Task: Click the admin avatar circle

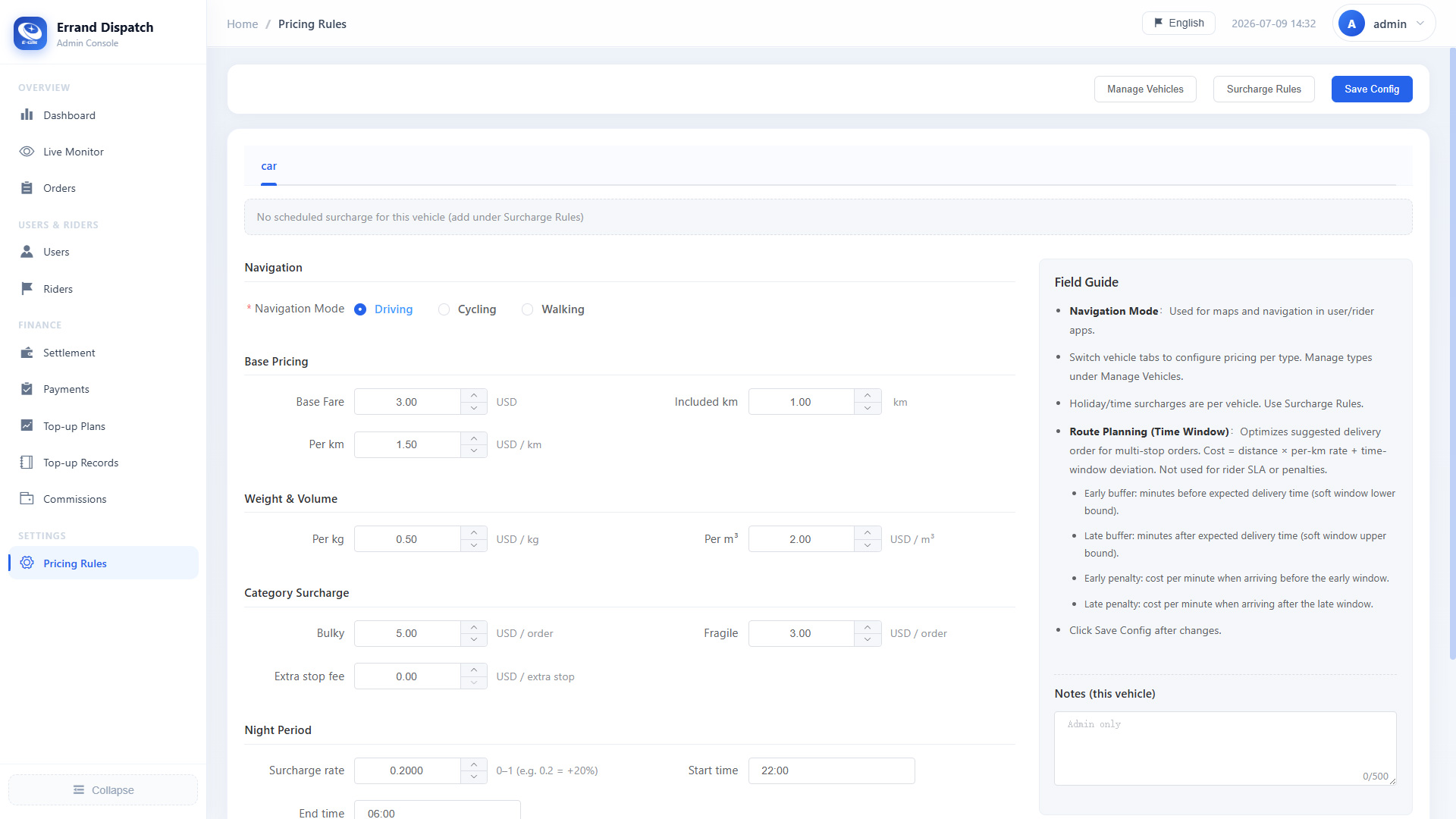Action: [x=1351, y=24]
